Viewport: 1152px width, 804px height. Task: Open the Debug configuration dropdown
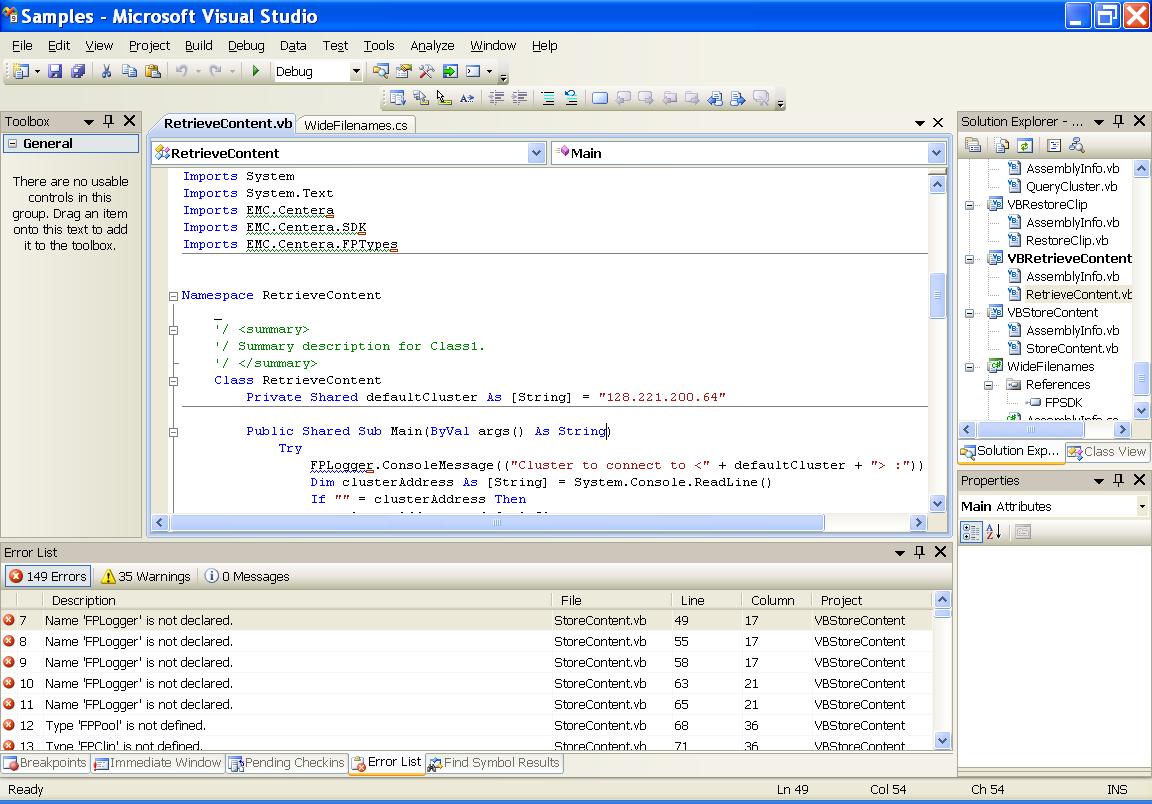point(356,71)
